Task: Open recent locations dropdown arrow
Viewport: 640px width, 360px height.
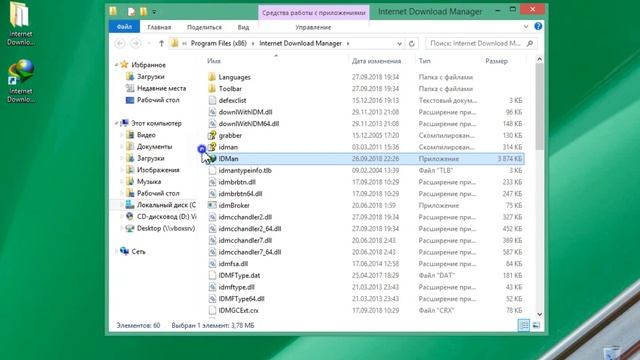Action: (x=149, y=43)
